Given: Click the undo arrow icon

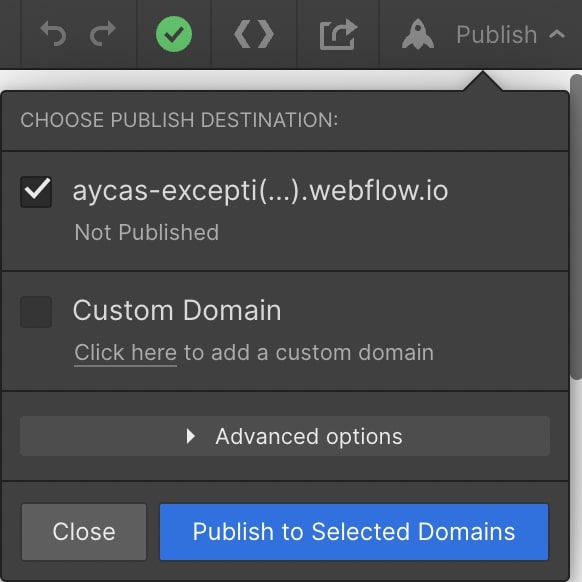Looking at the screenshot, I should (53, 34).
